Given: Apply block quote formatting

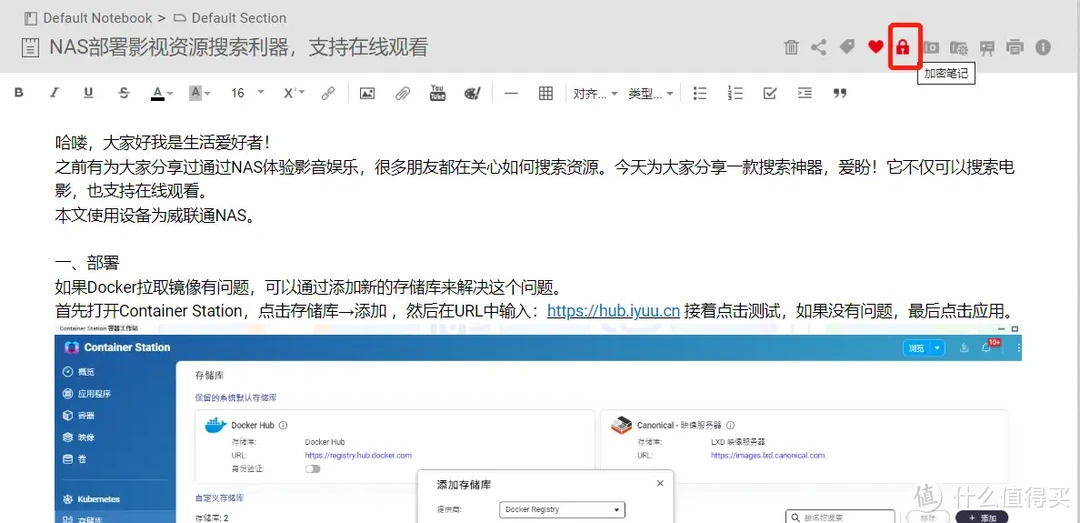Looking at the screenshot, I should pos(840,93).
